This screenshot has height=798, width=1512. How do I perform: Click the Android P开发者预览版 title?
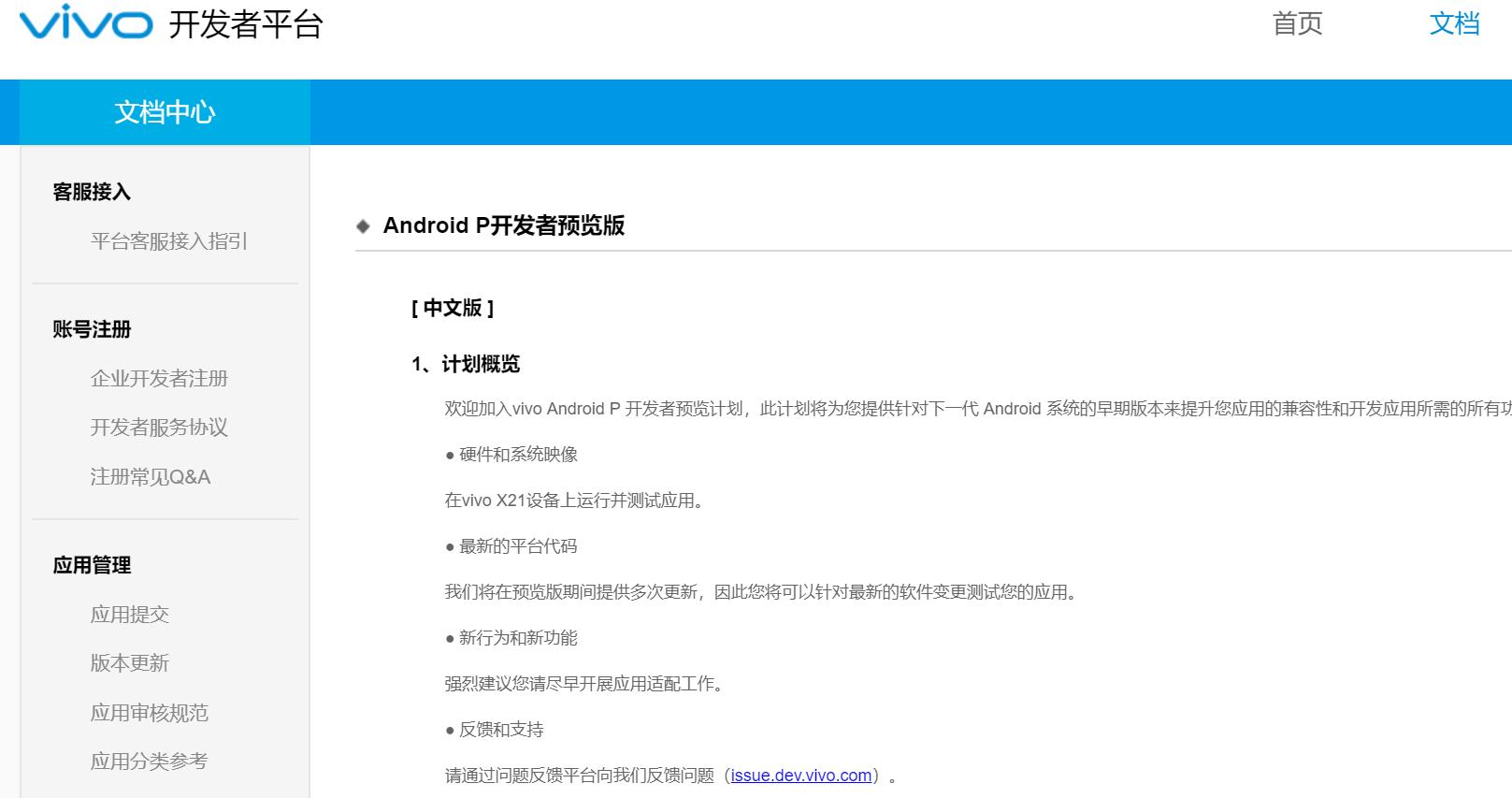[x=504, y=225]
